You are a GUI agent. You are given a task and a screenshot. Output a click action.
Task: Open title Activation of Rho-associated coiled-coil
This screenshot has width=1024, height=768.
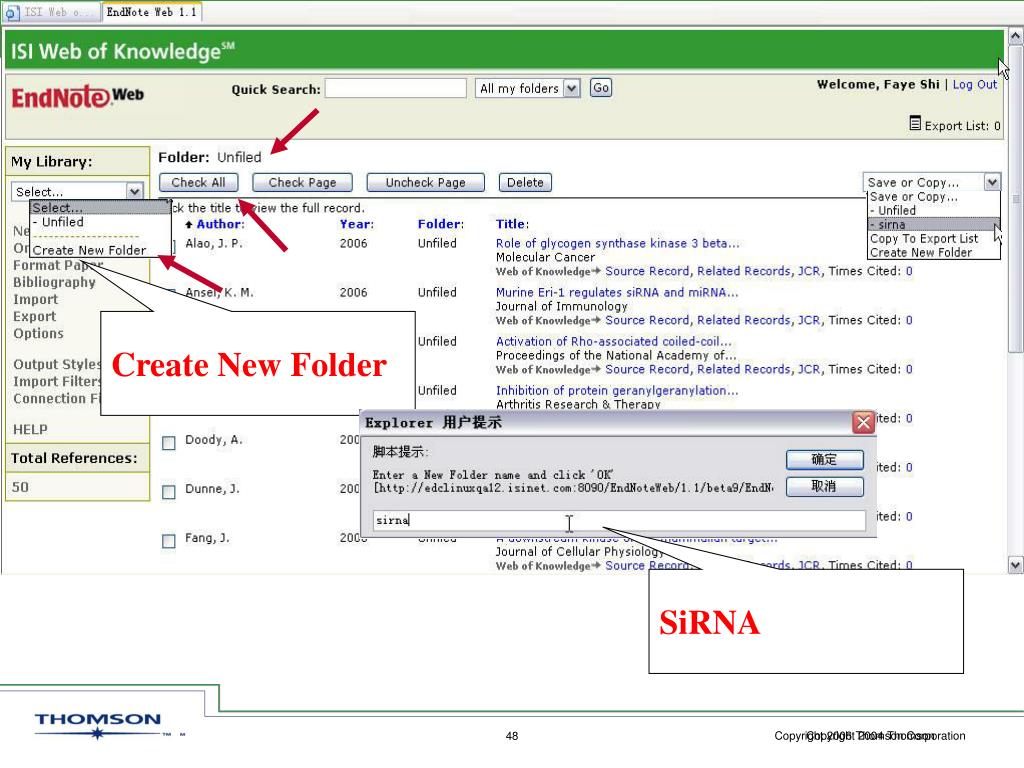613,342
